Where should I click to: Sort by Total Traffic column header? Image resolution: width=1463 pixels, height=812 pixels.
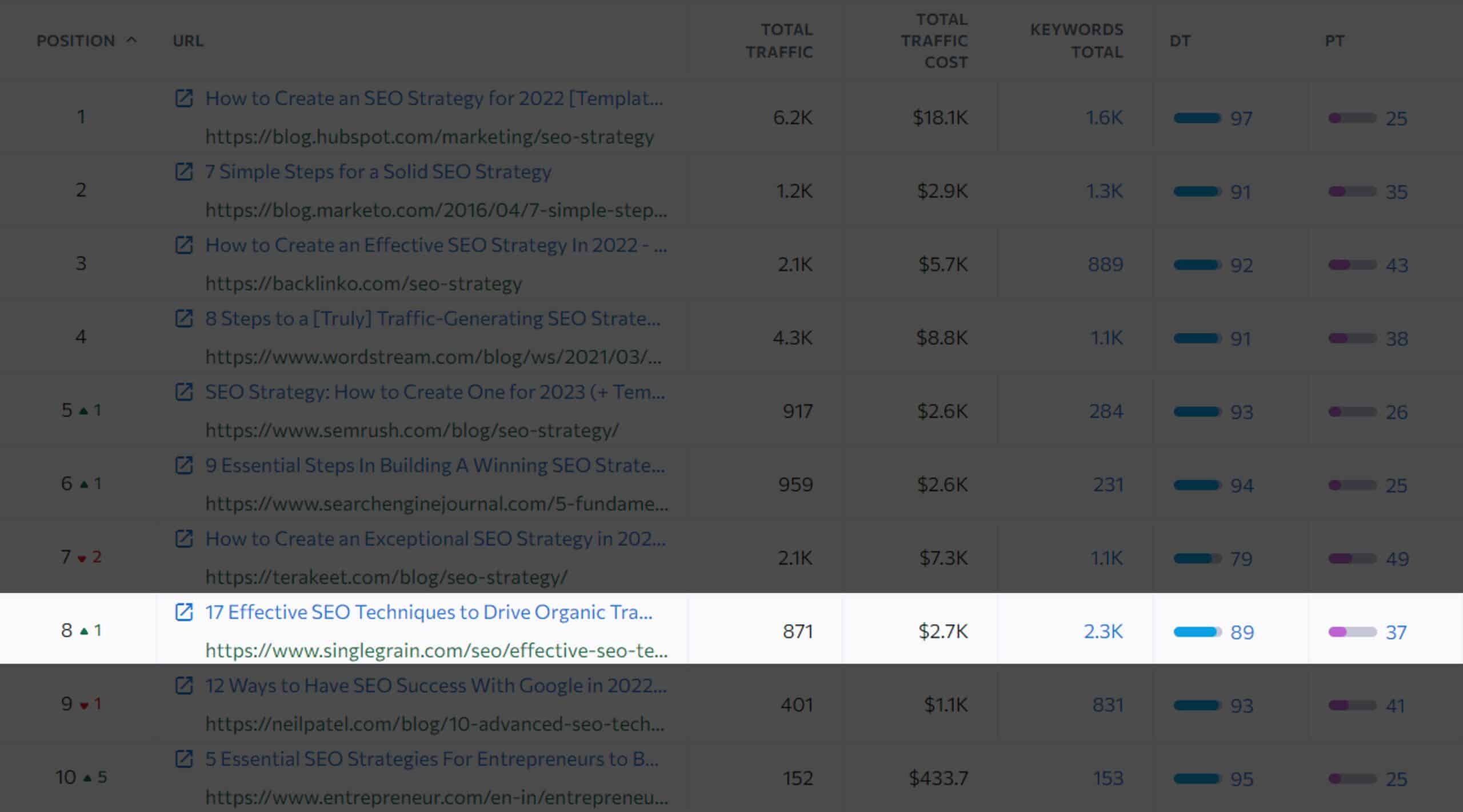tap(779, 41)
